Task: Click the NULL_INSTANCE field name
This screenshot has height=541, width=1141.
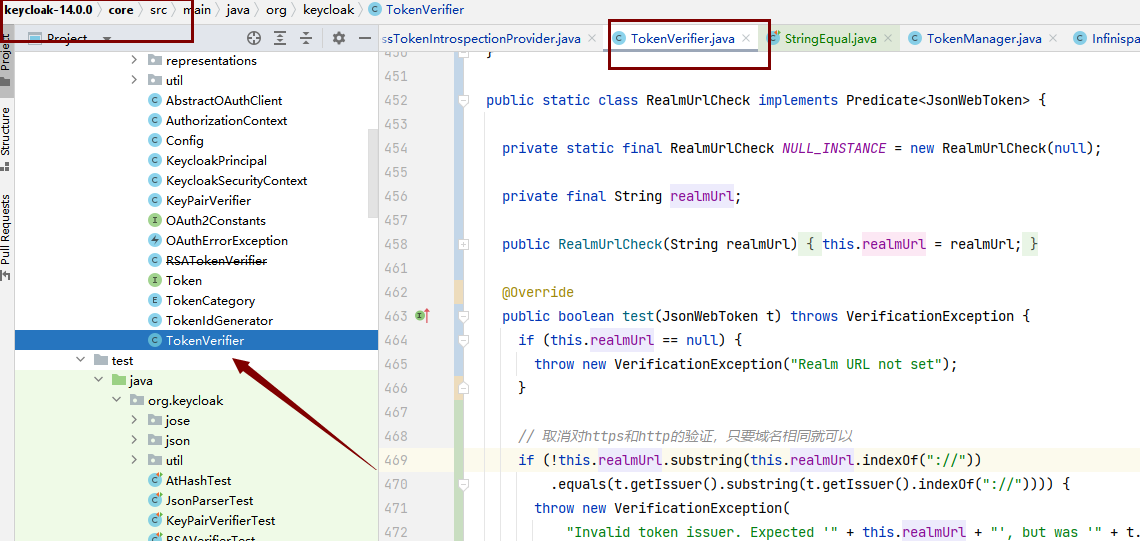Action: (834, 149)
